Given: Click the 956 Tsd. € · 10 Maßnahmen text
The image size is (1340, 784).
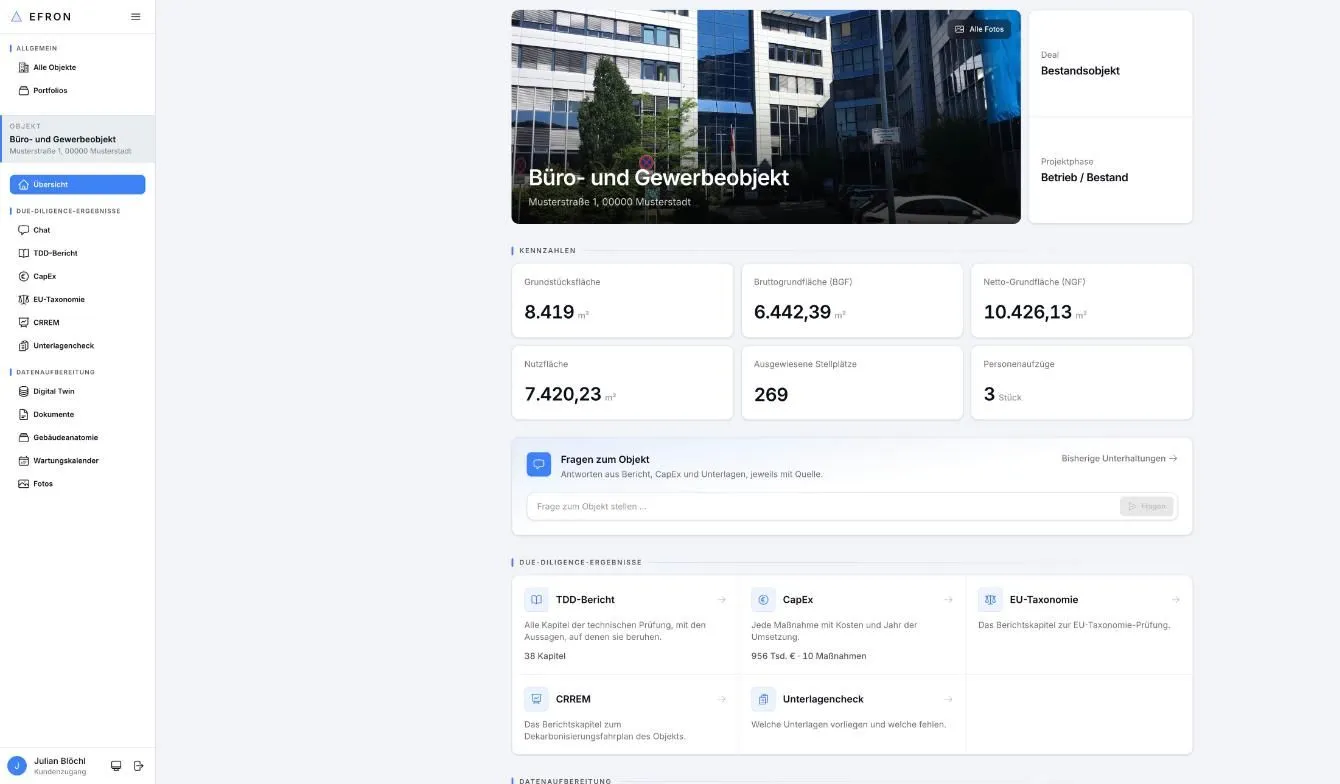Looking at the screenshot, I should click(809, 656).
